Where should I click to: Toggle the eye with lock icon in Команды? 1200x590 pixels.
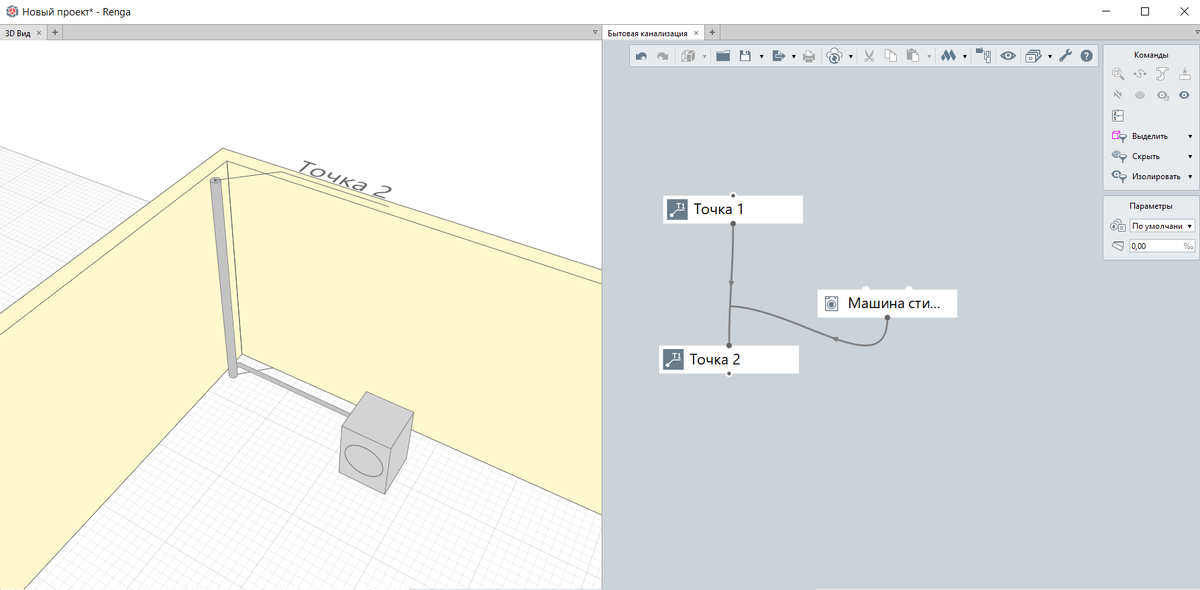point(1162,95)
